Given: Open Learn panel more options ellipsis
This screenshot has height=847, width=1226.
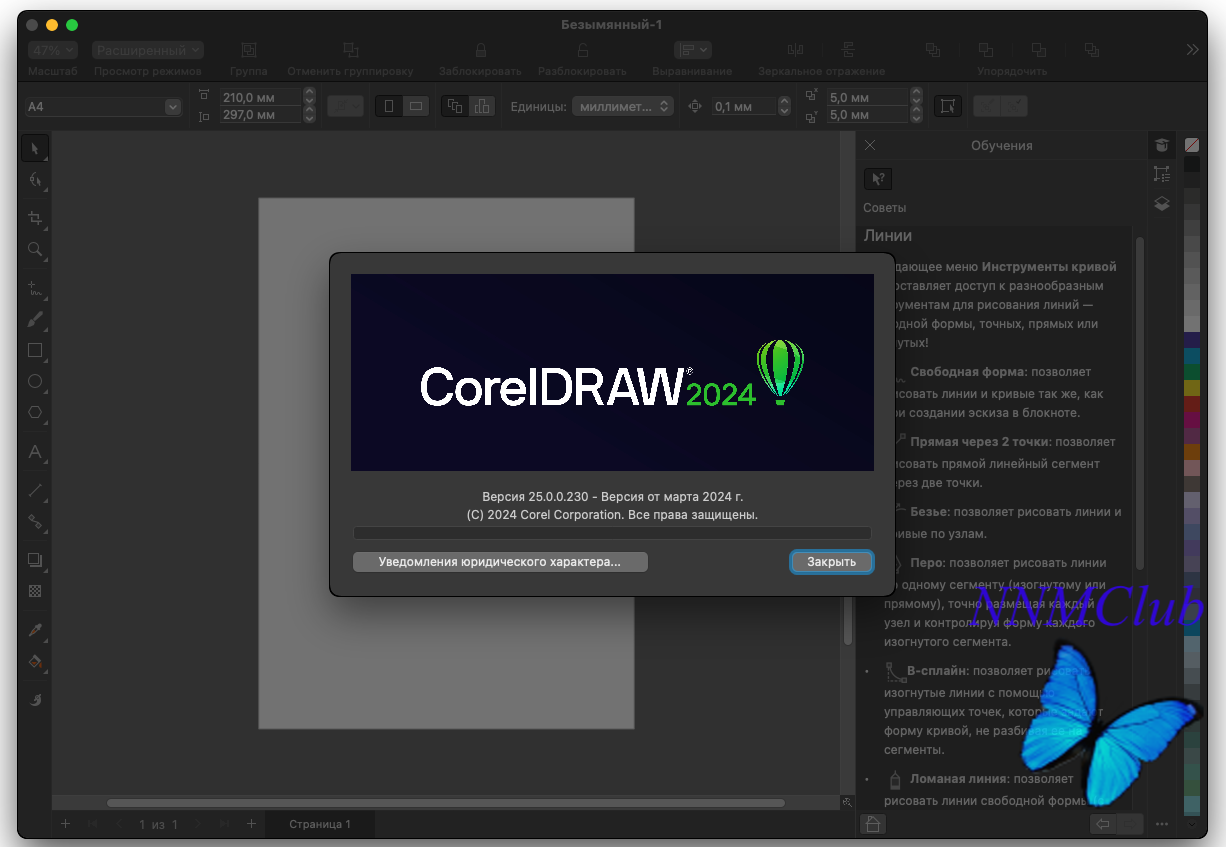Looking at the screenshot, I should pyautogui.click(x=1161, y=825).
